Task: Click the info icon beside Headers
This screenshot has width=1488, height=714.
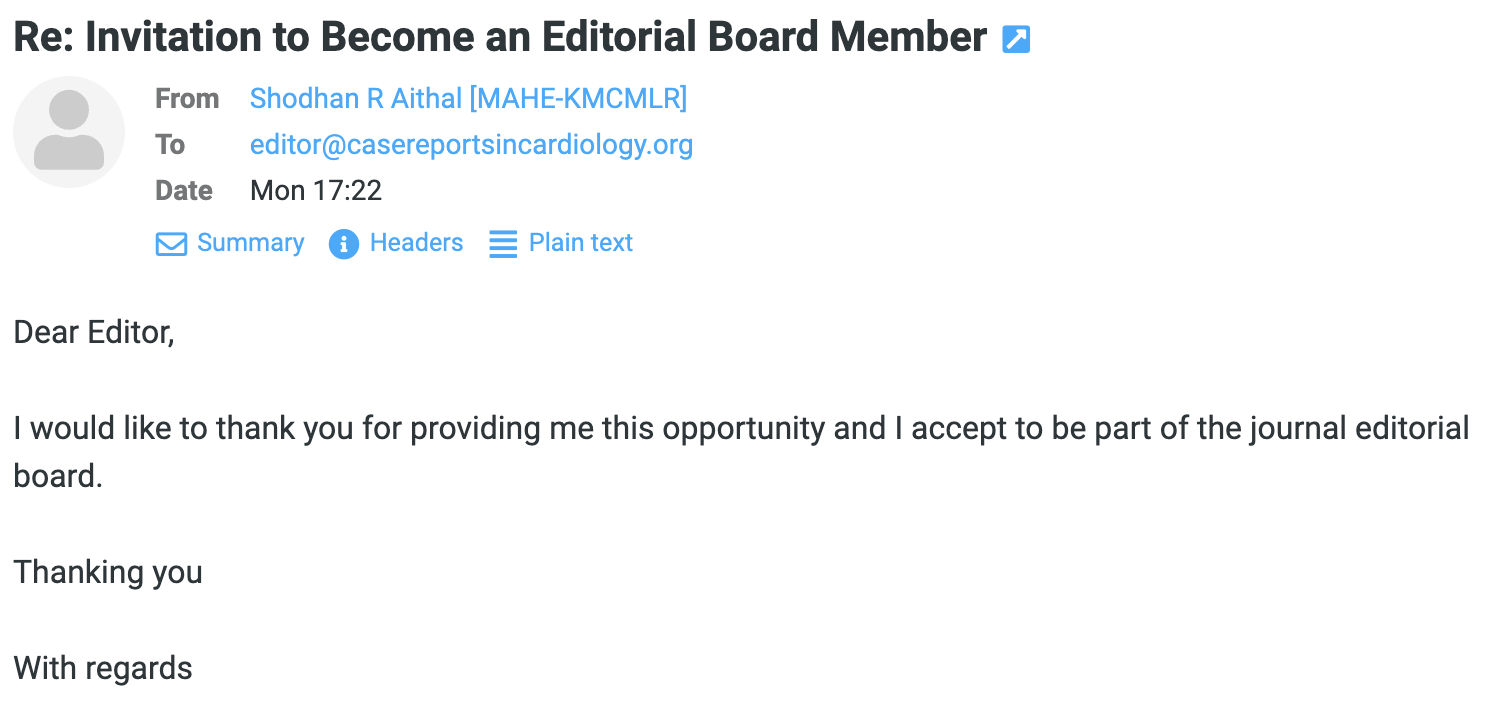Action: point(344,244)
